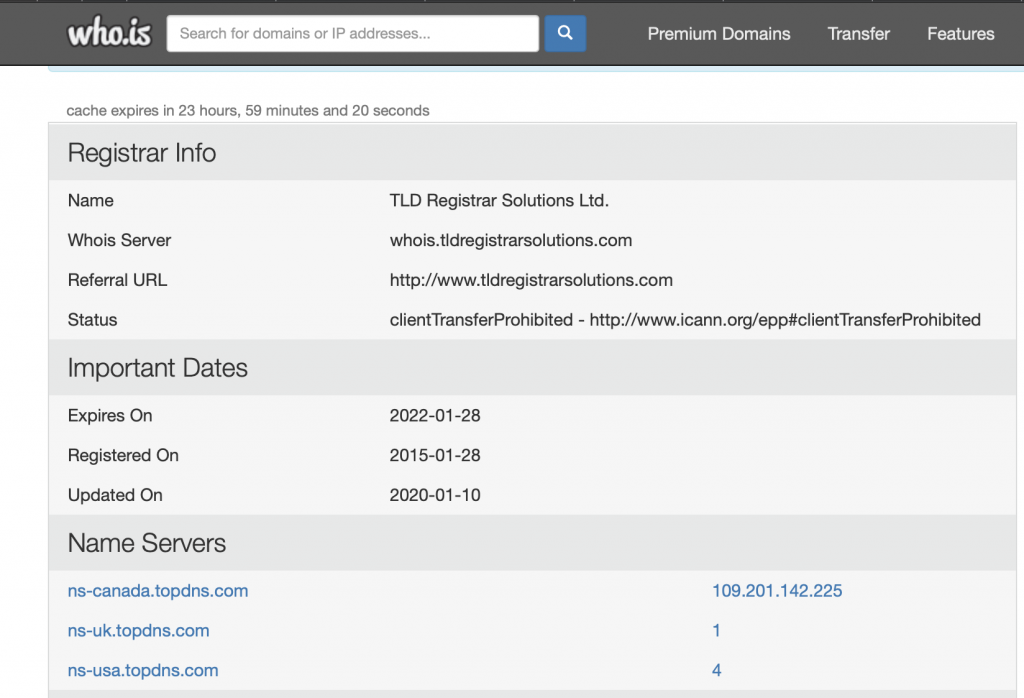Click the Status label
The height and width of the screenshot is (698, 1024).
coord(93,320)
